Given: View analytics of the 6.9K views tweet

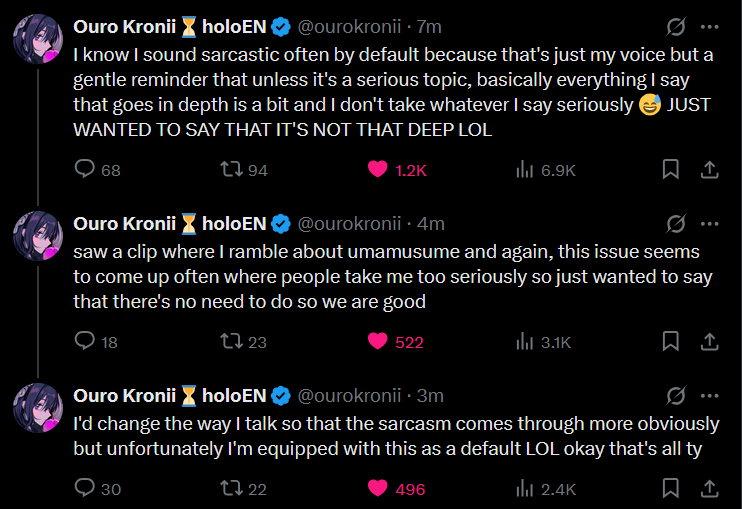Looking at the screenshot, I should point(524,170).
